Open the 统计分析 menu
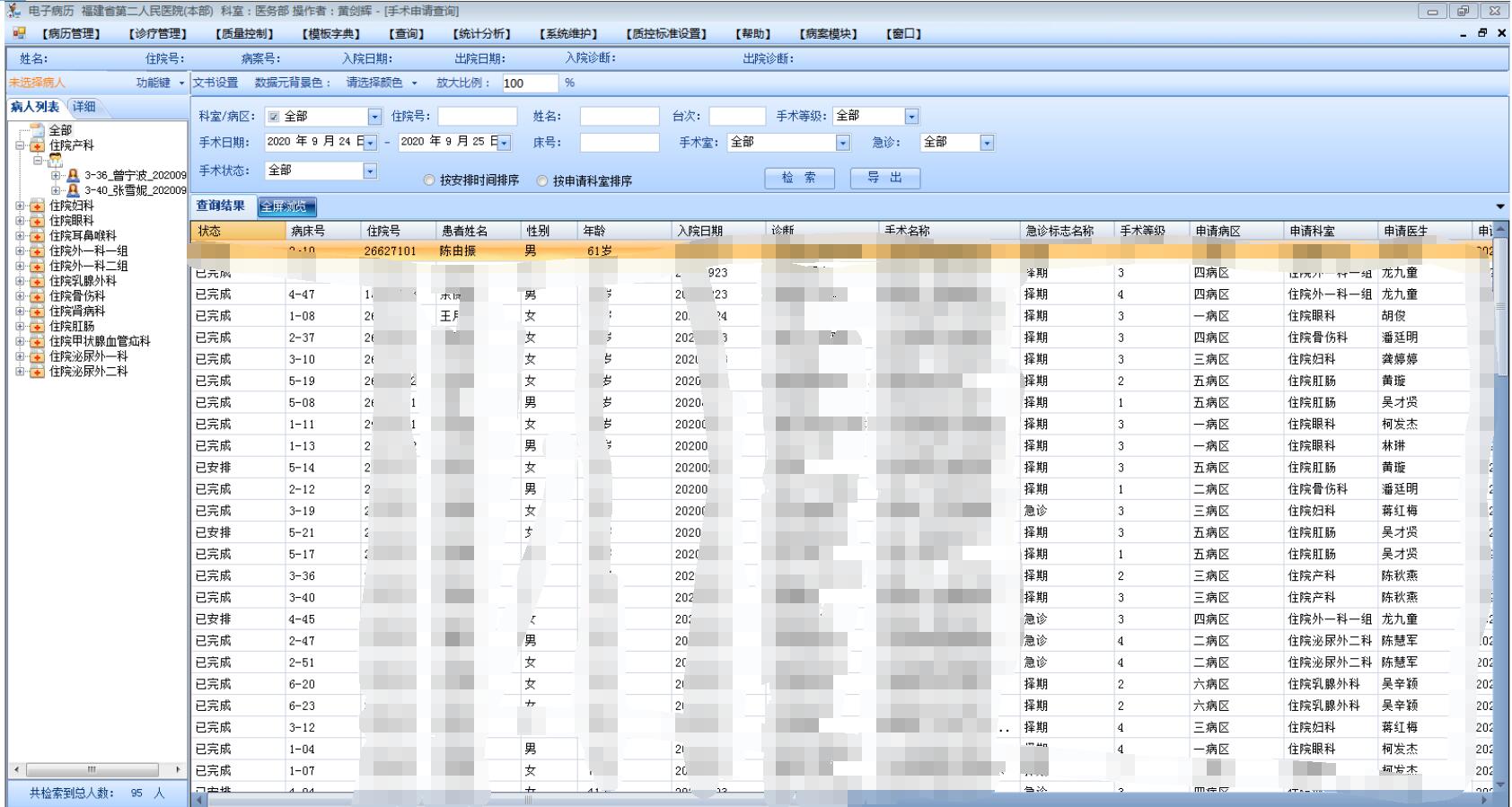Viewport: 1512px width, 807px height. coord(481,34)
